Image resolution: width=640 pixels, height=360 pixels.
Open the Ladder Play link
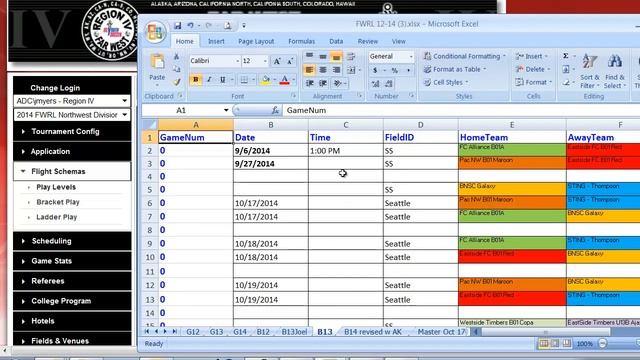coord(56,217)
